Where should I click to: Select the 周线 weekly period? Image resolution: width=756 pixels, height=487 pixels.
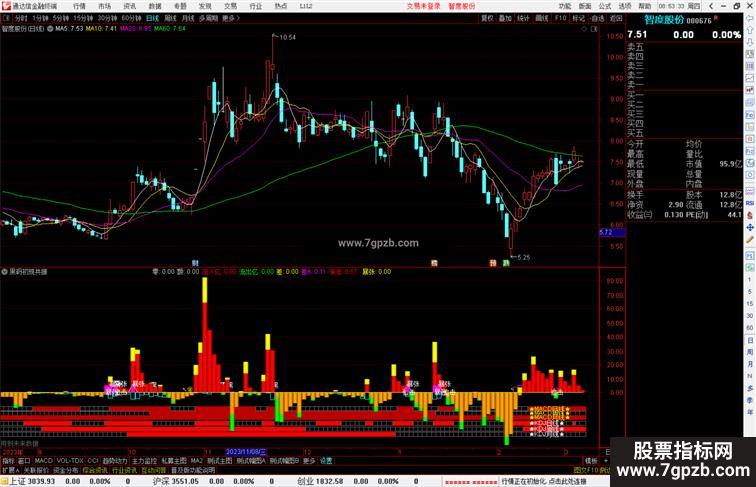(170, 18)
